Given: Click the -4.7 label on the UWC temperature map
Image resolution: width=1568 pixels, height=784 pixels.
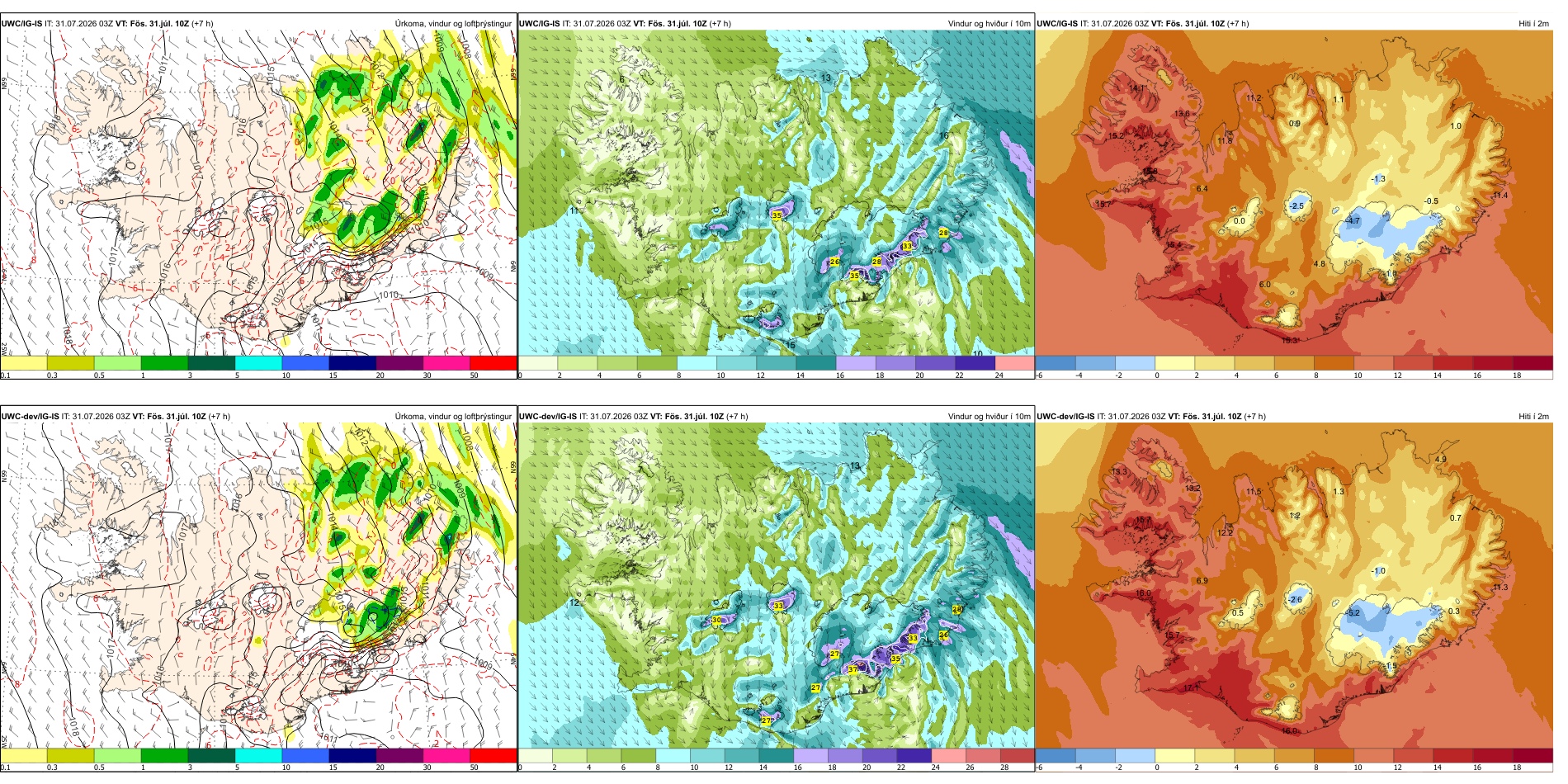Looking at the screenshot, I should [1353, 221].
